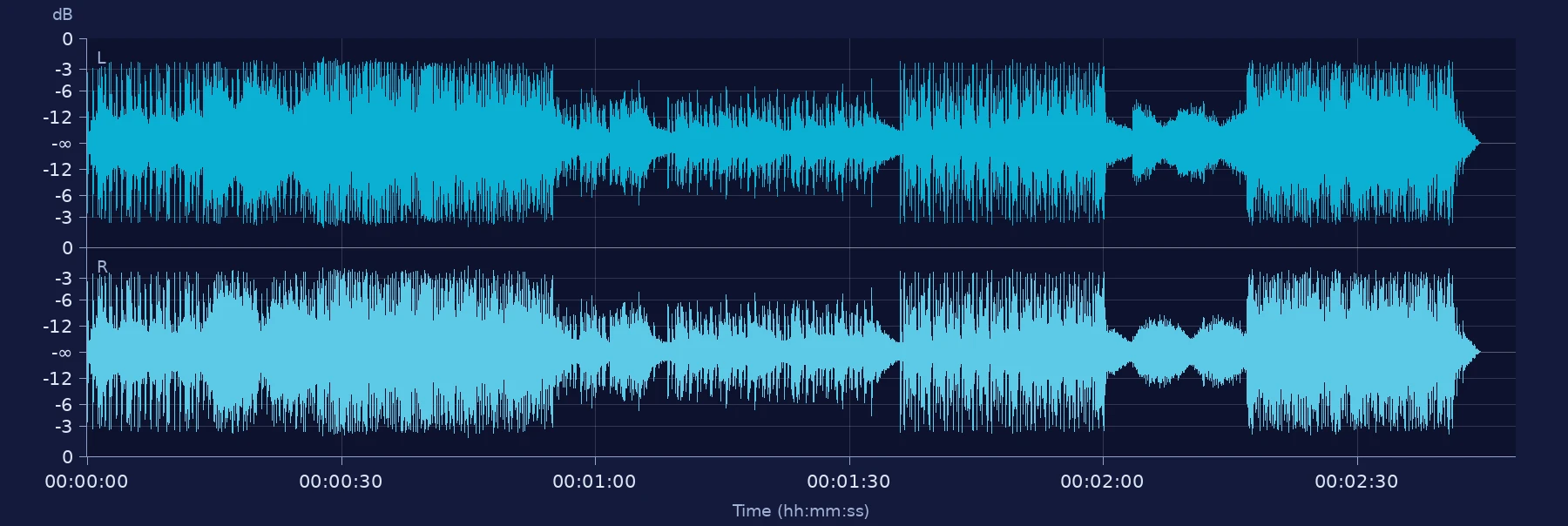Select the R channel label
Image resolution: width=1568 pixels, height=526 pixels.
(102, 266)
